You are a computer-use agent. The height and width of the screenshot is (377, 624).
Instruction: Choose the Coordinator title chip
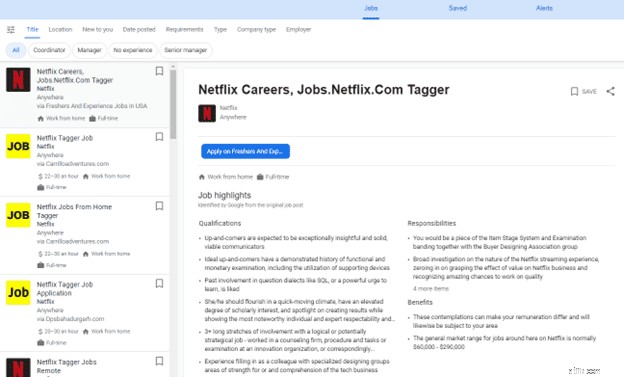pos(49,50)
